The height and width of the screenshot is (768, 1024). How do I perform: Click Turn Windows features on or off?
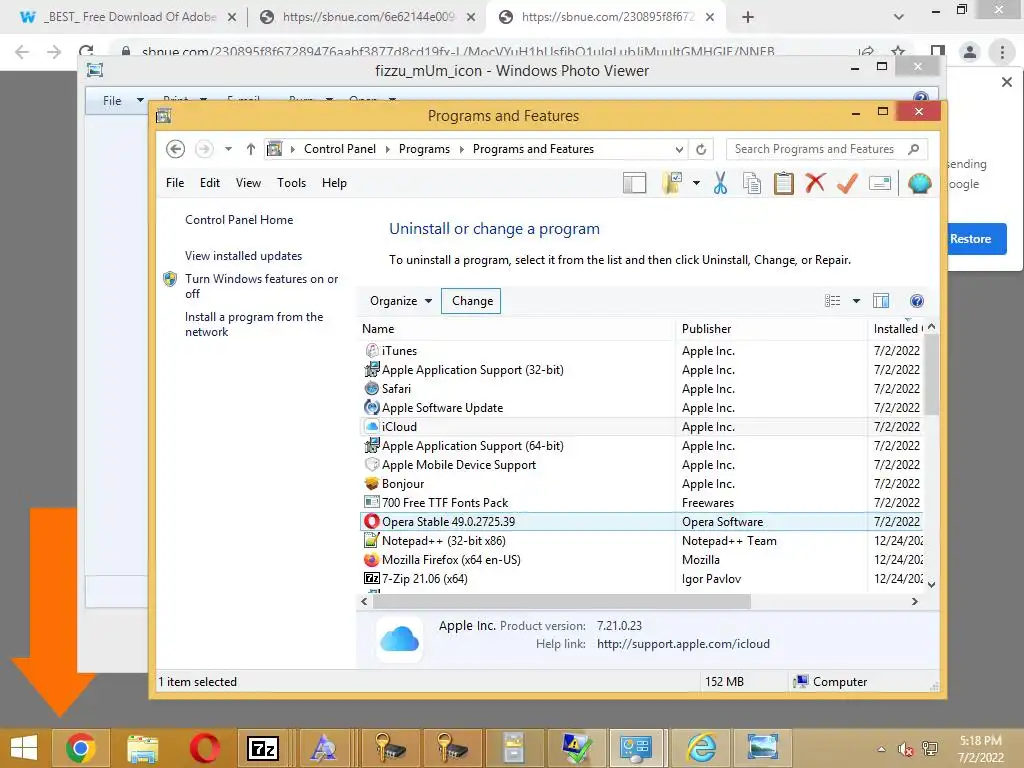click(x=261, y=286)
